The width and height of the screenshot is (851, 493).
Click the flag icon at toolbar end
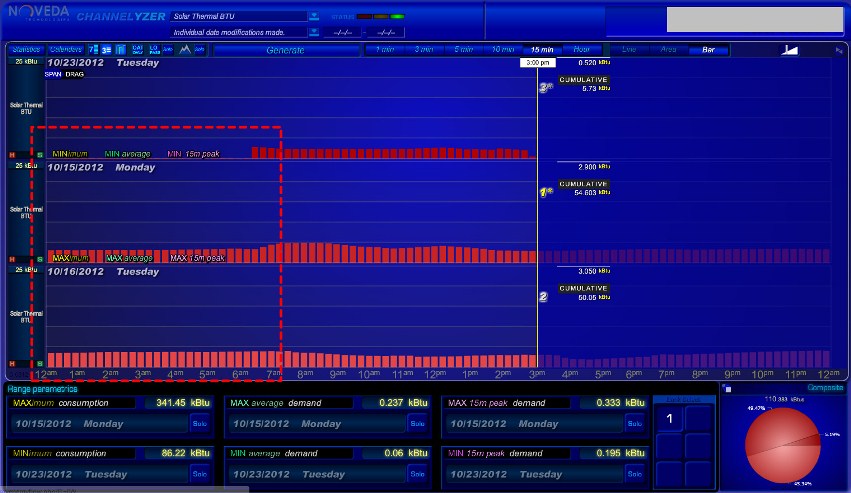pyautogui.click(x=839, y=50)
